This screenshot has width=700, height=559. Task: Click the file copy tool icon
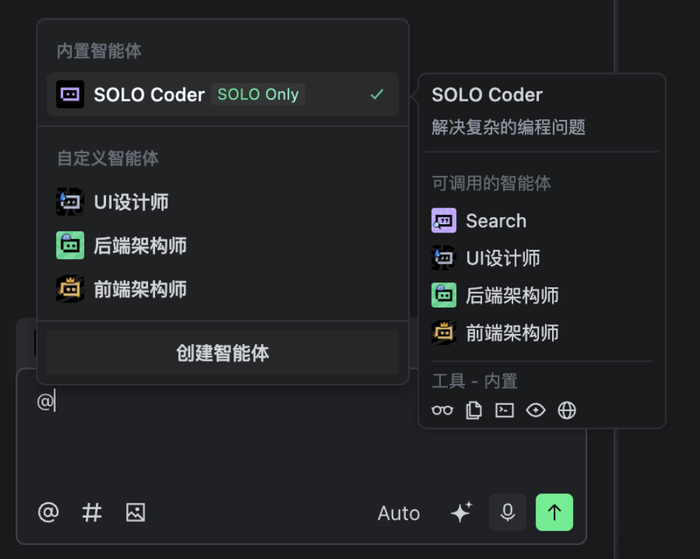(474, 410)
